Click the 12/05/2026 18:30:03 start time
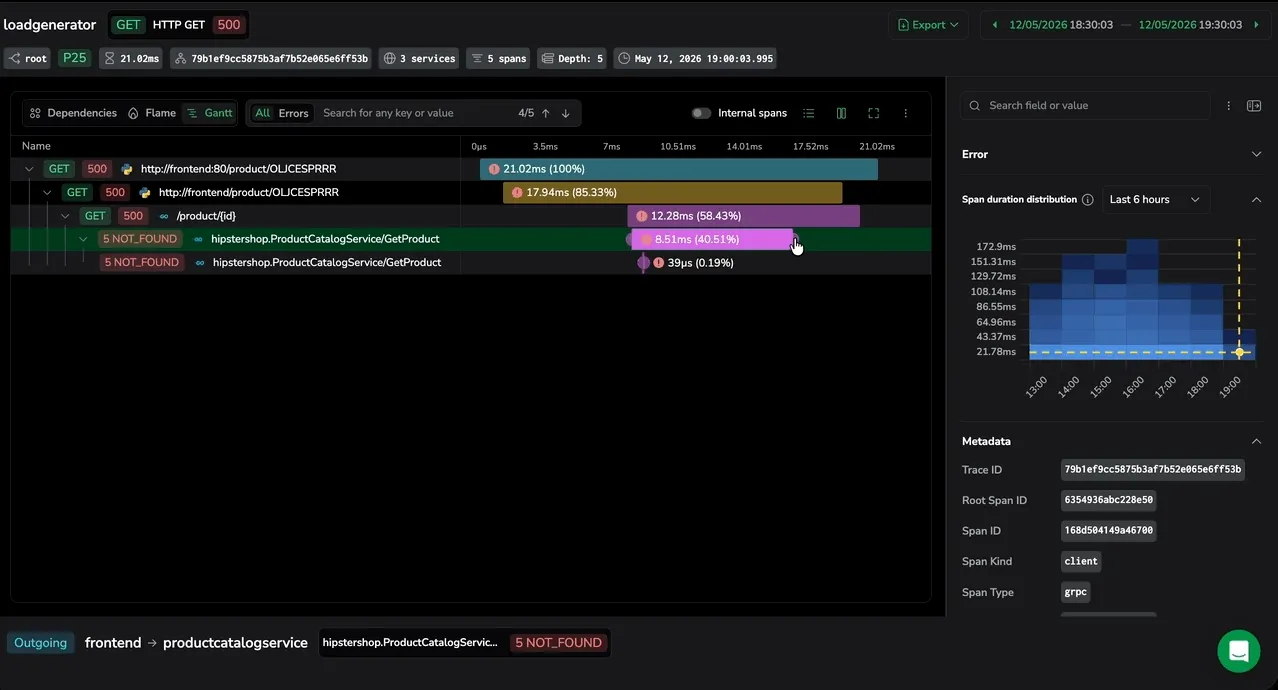 [1061, 25]
